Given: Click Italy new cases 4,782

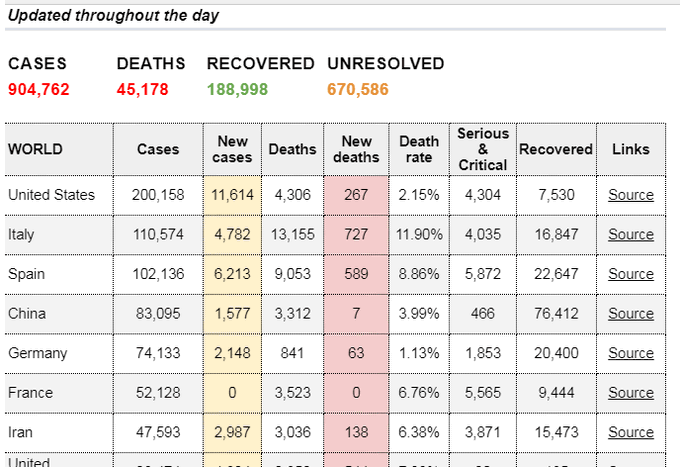Looking at the screenshot, I should click(x=232, y=235).
